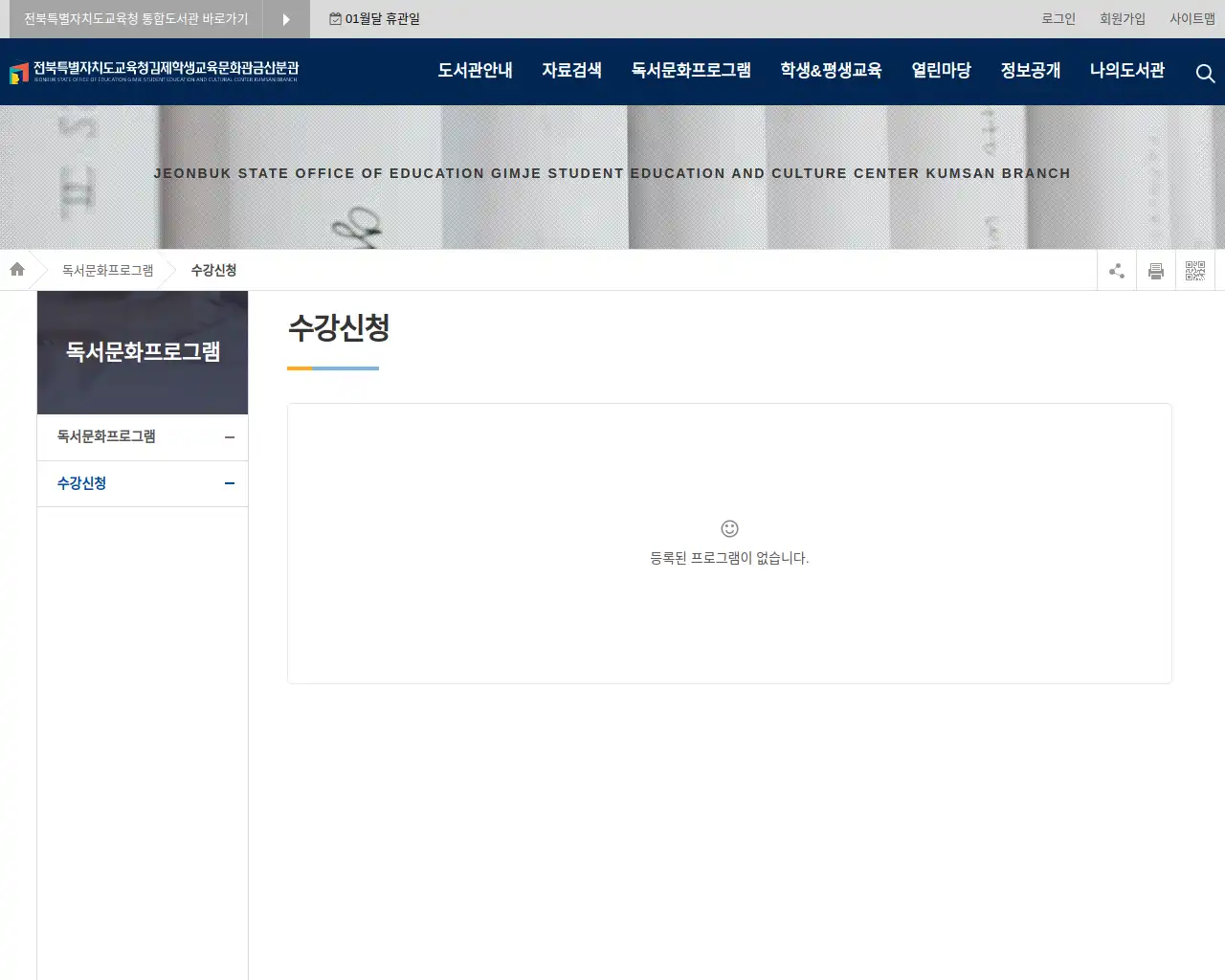Click the 로그인 link
This screenshot has width=1225, height=980.
tap(1058, 18)
